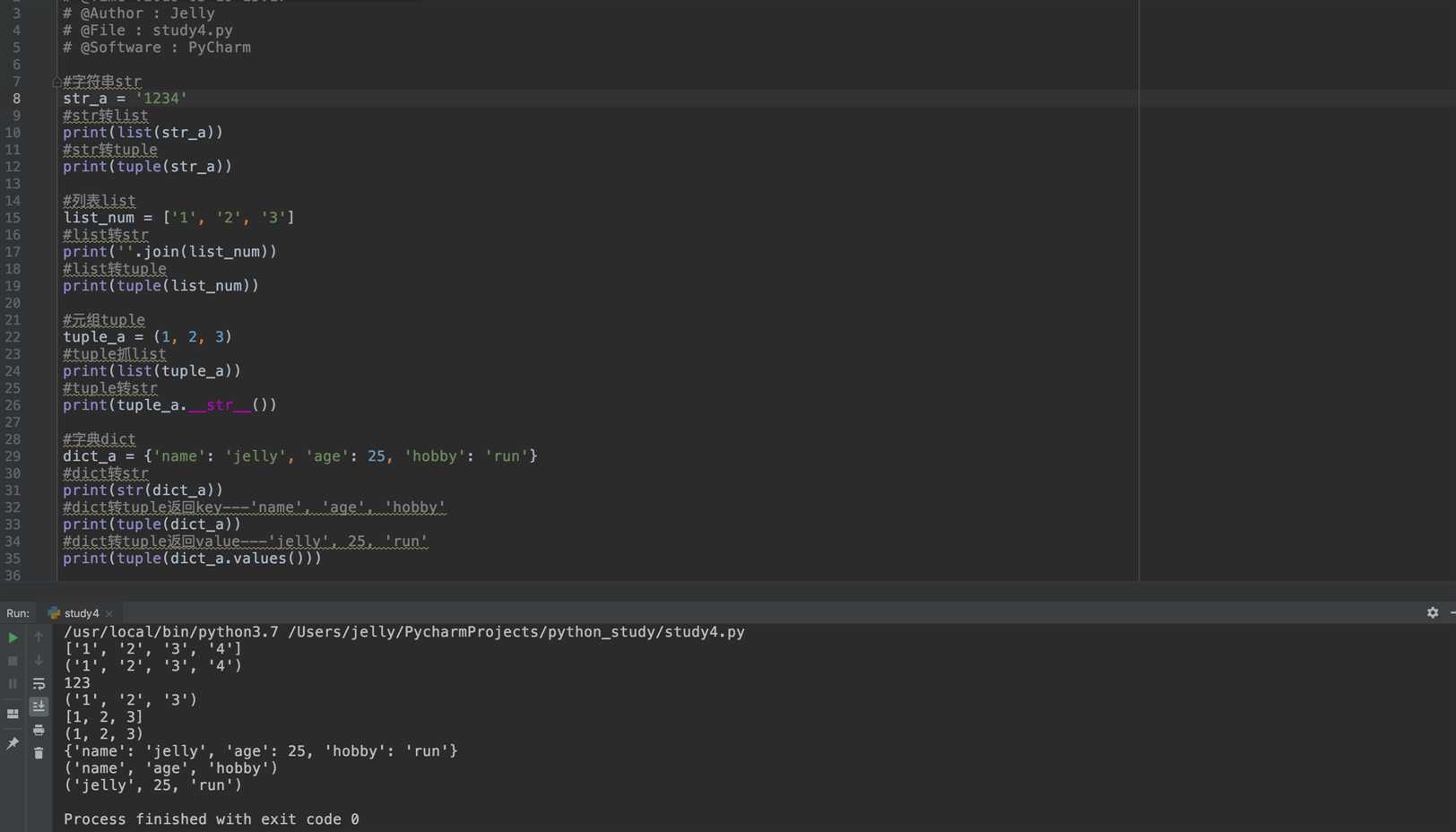Toggle scroll to end of console output
The image size is (1456, 832).
tap(39, 706)
